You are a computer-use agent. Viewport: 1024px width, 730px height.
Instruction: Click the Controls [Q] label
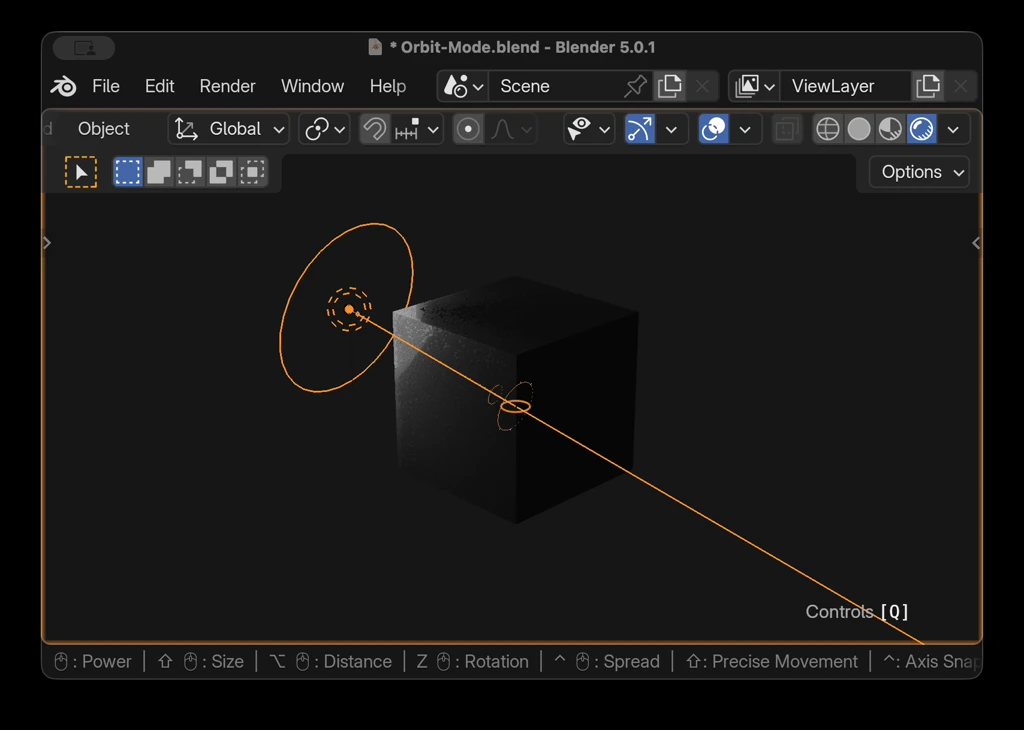[857, 611]
